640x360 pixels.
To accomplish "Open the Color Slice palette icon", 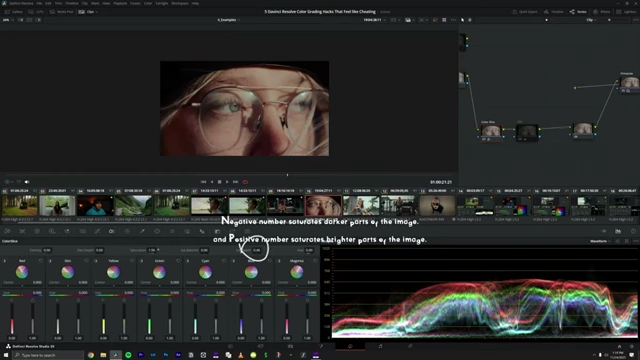I will [112, 231].
